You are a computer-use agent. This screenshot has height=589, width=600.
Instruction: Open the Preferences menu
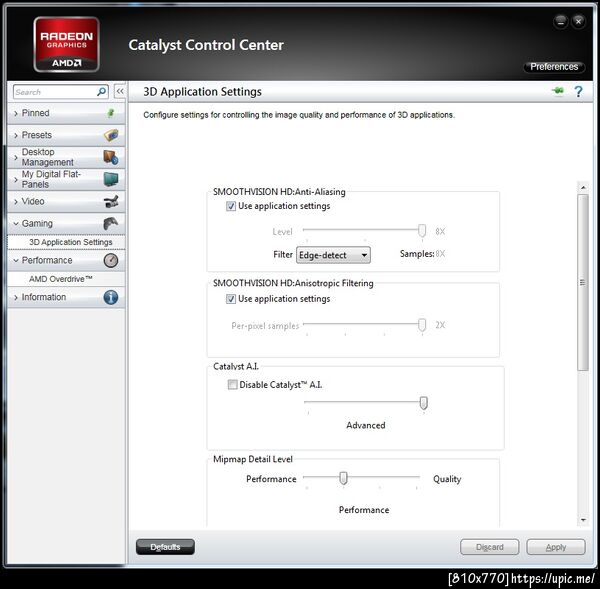pyautogui.click(x=554, y=67)
